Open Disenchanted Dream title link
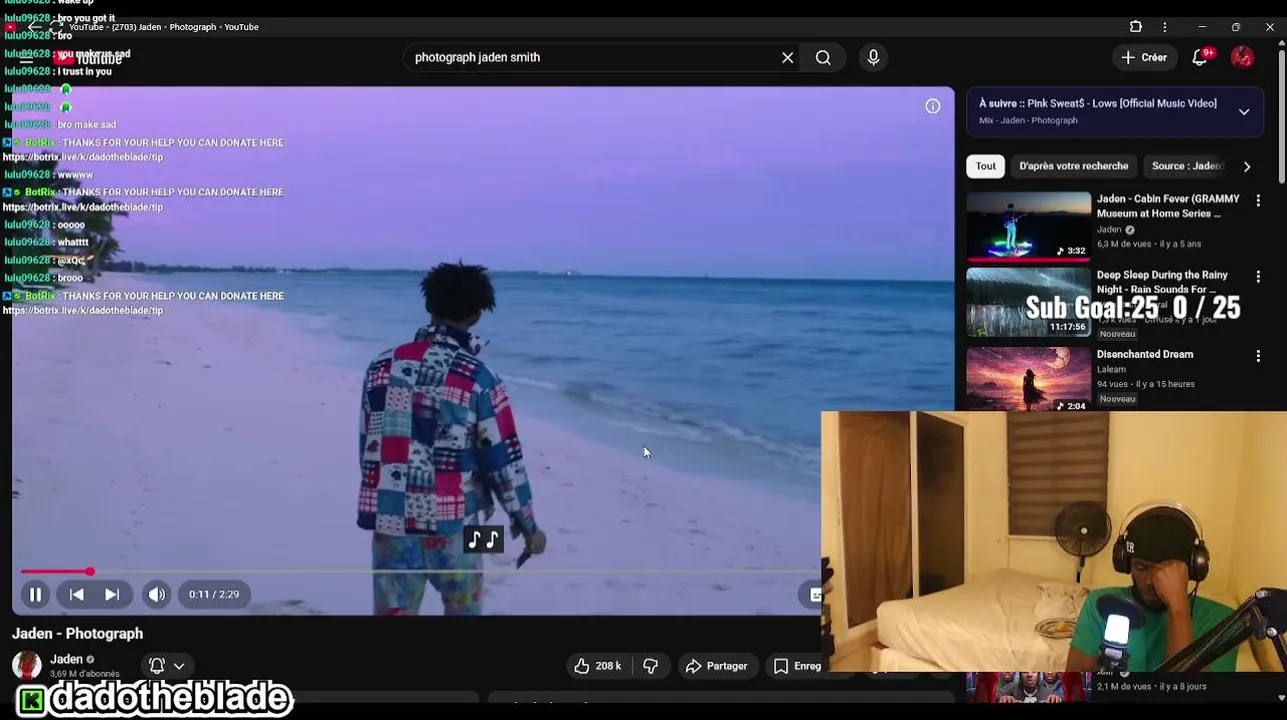Screen dimensions: 1287x720 pos(1144,354)
